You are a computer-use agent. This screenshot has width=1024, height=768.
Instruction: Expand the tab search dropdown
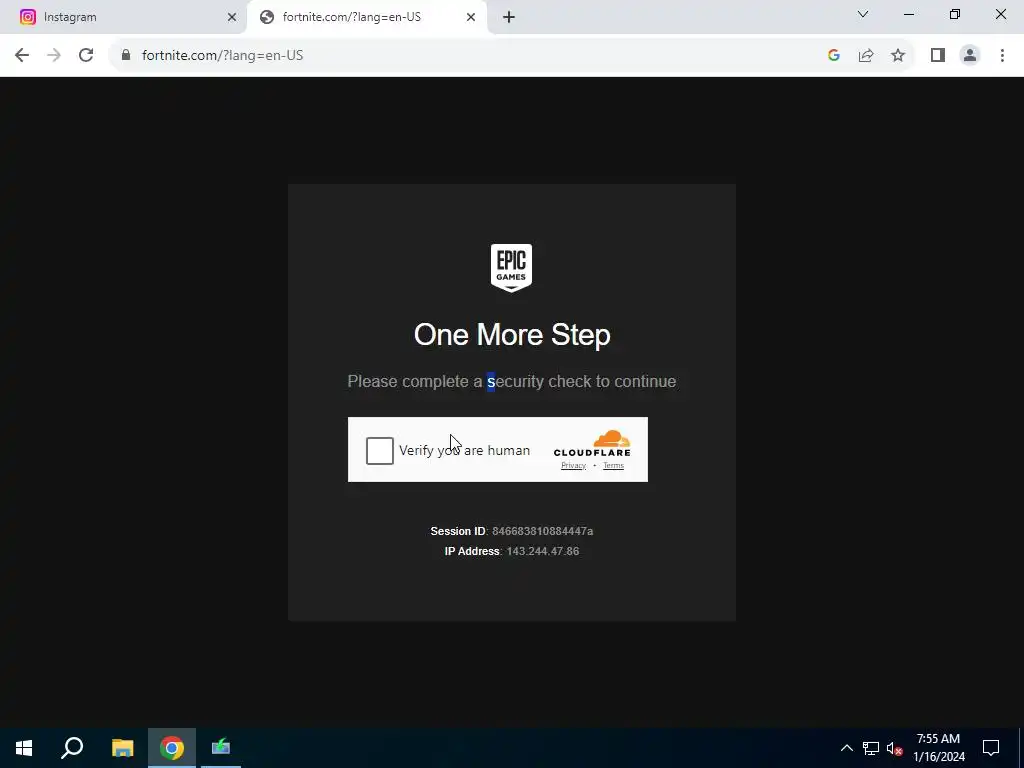[x=863, y=14]
